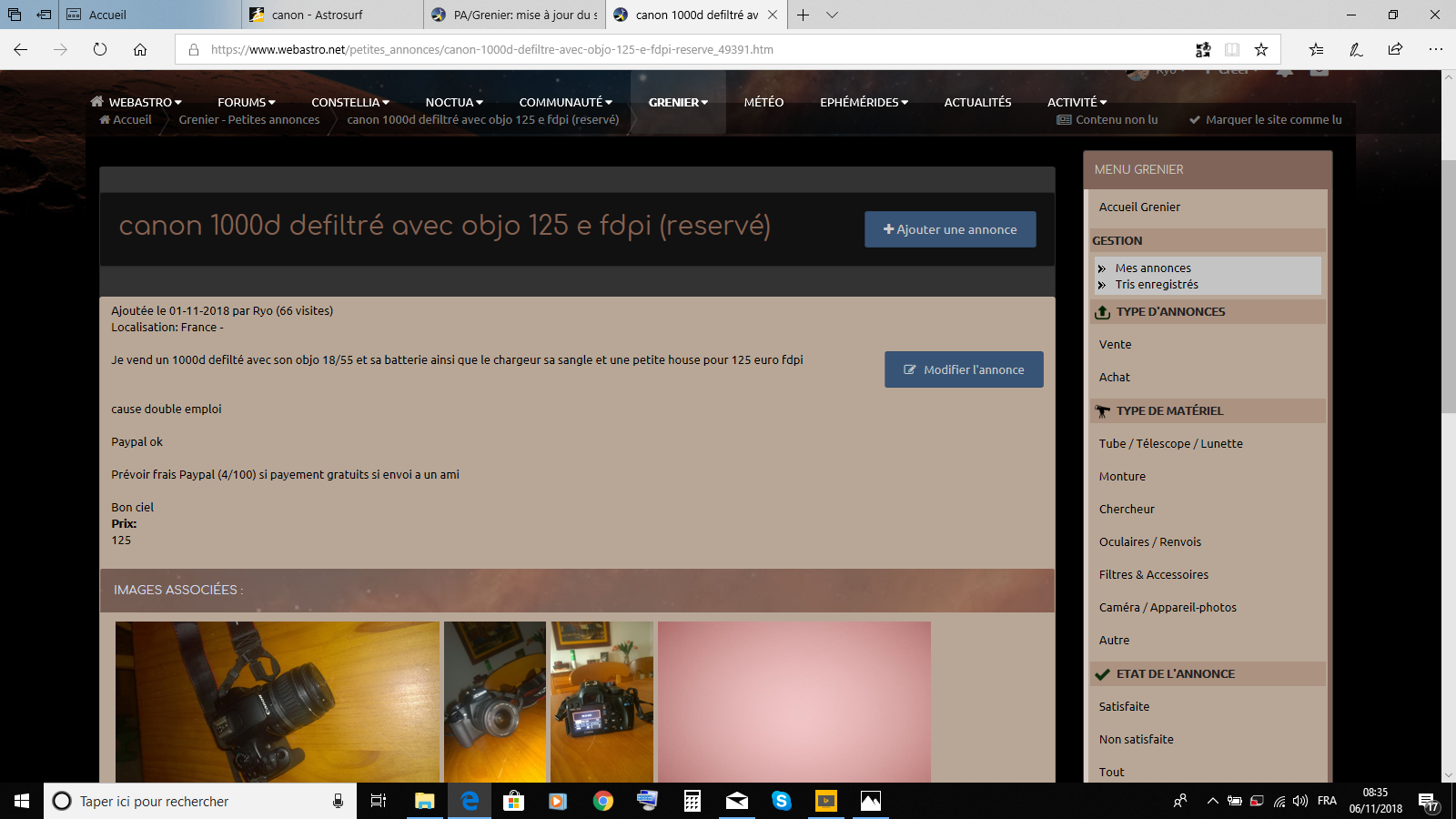This screenshot has width=1456, height=819.
Task: Open Task View on the taskbar
Action: click(x=379, y=801)
